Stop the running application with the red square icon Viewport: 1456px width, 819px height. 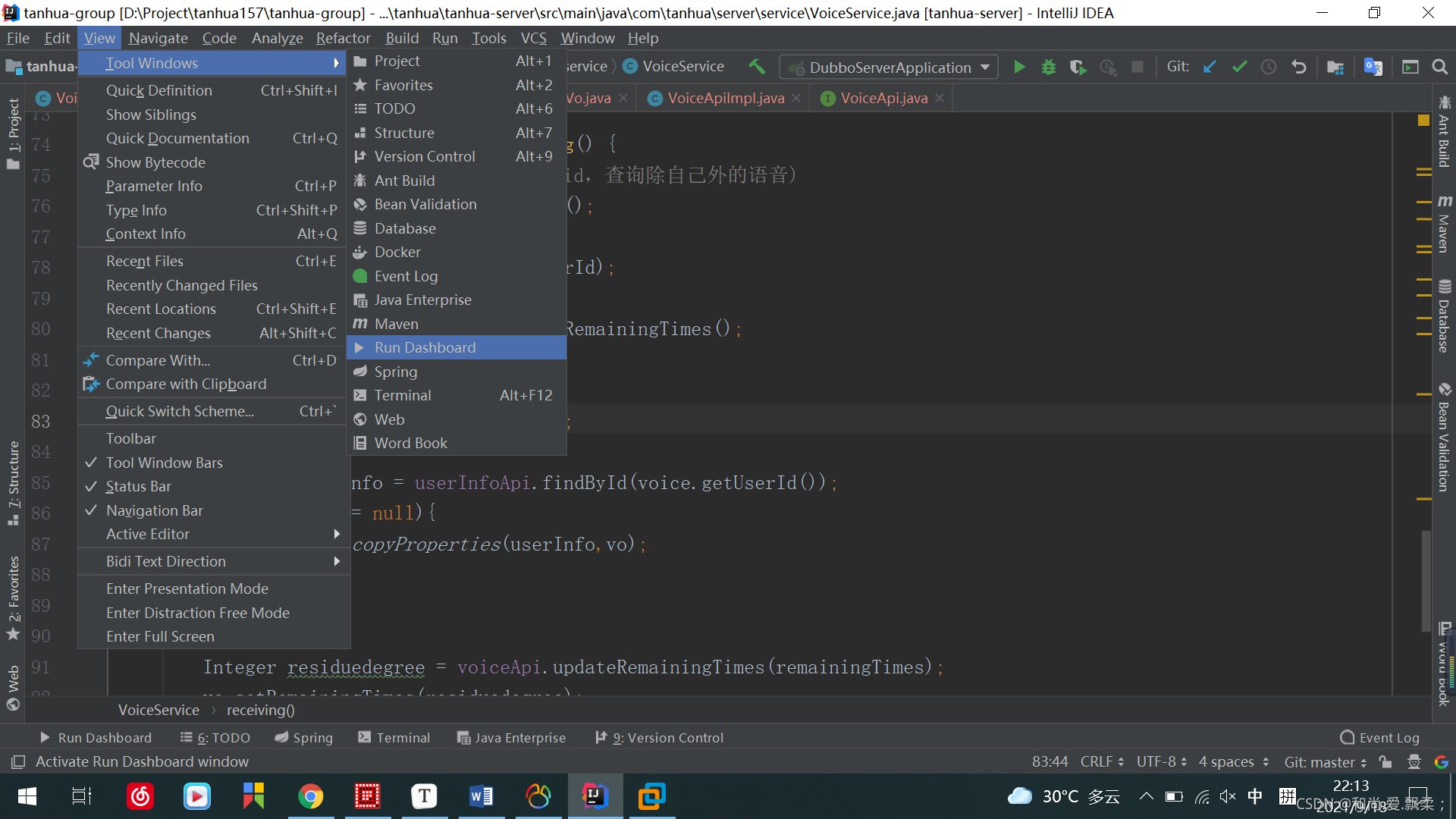[1137, 67]
